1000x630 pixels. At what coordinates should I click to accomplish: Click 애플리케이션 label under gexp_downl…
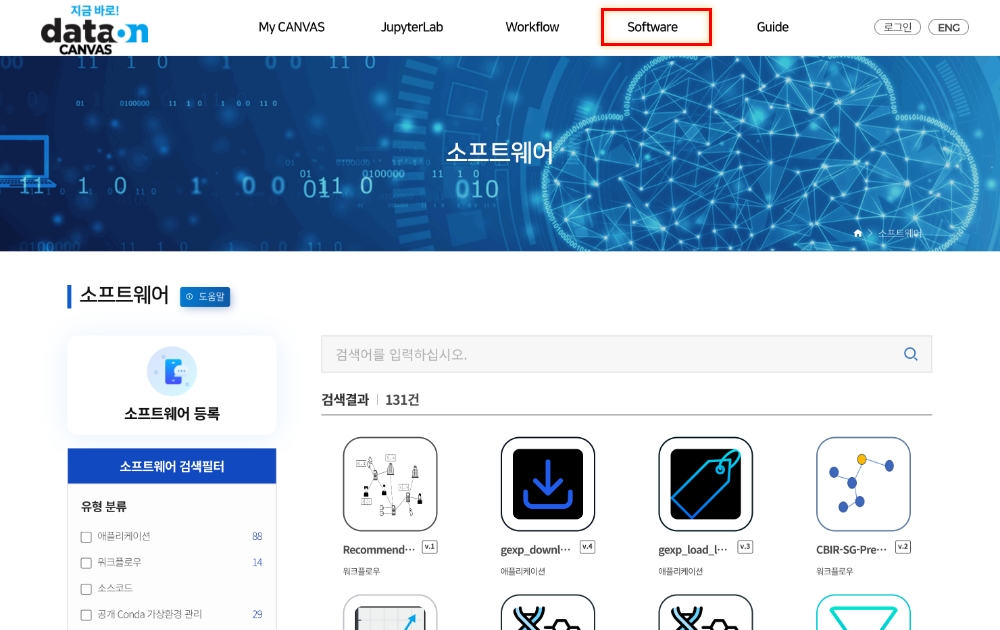[523, 571]
